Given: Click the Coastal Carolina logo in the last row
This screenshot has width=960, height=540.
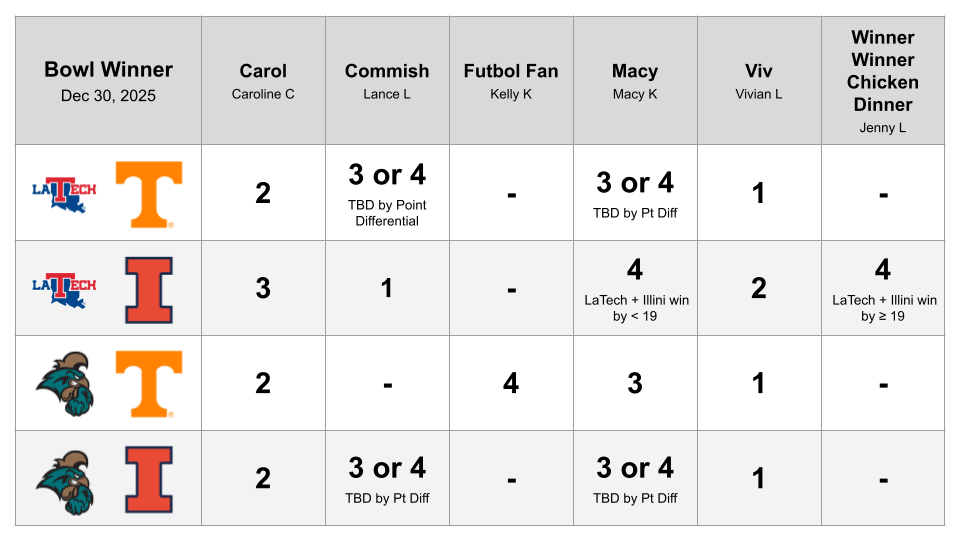Looking at the screenshot, I should pos(62,478).
